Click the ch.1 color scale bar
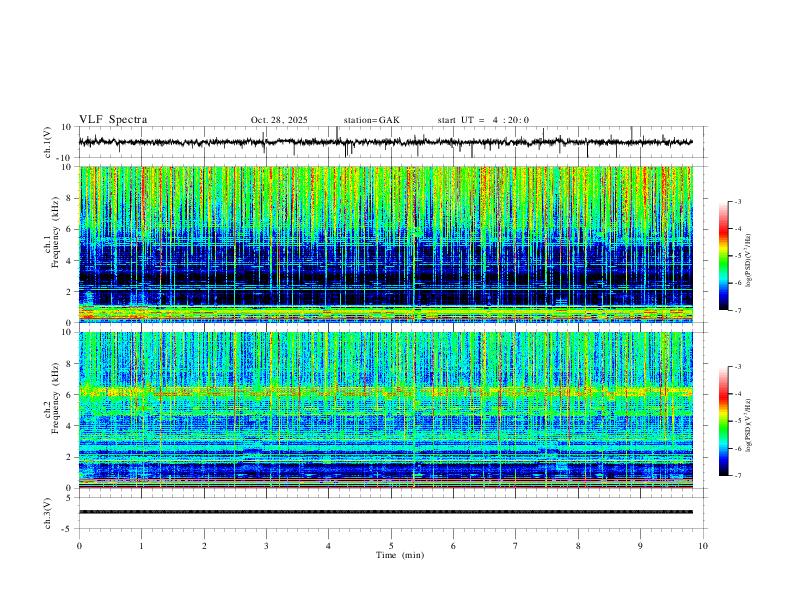Viewport: 792px width, 612px height. tap(724, 256)
